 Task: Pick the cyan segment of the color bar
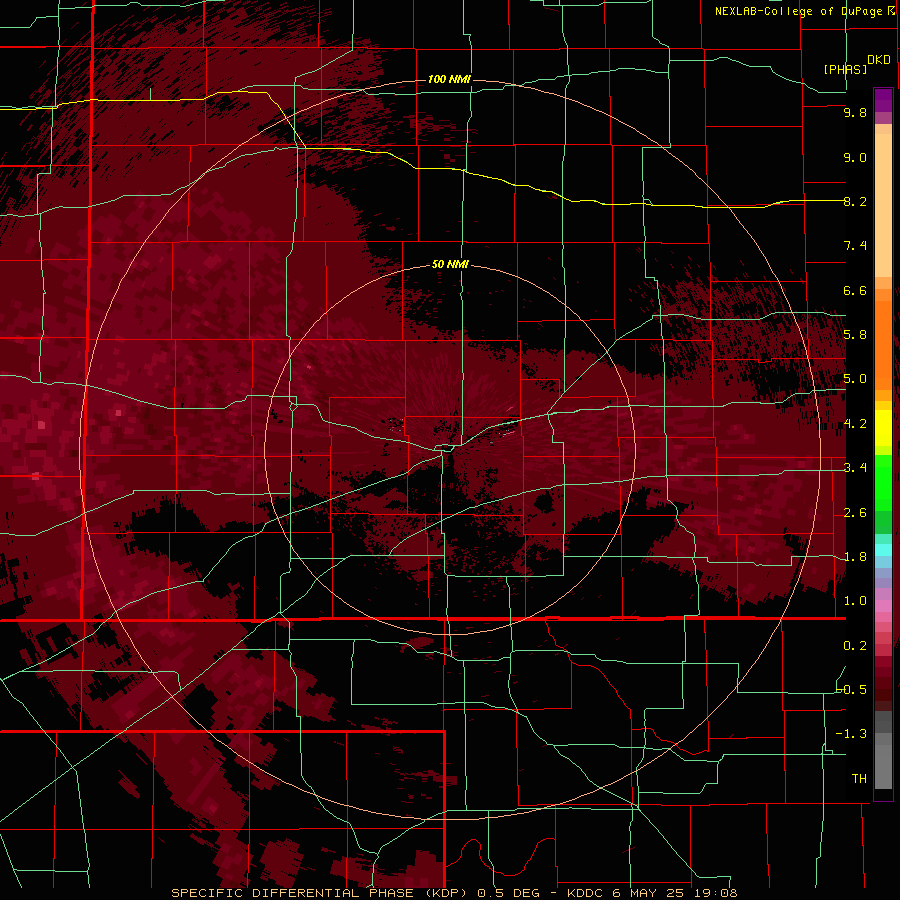pyautogui.click(x=883, y=550)
